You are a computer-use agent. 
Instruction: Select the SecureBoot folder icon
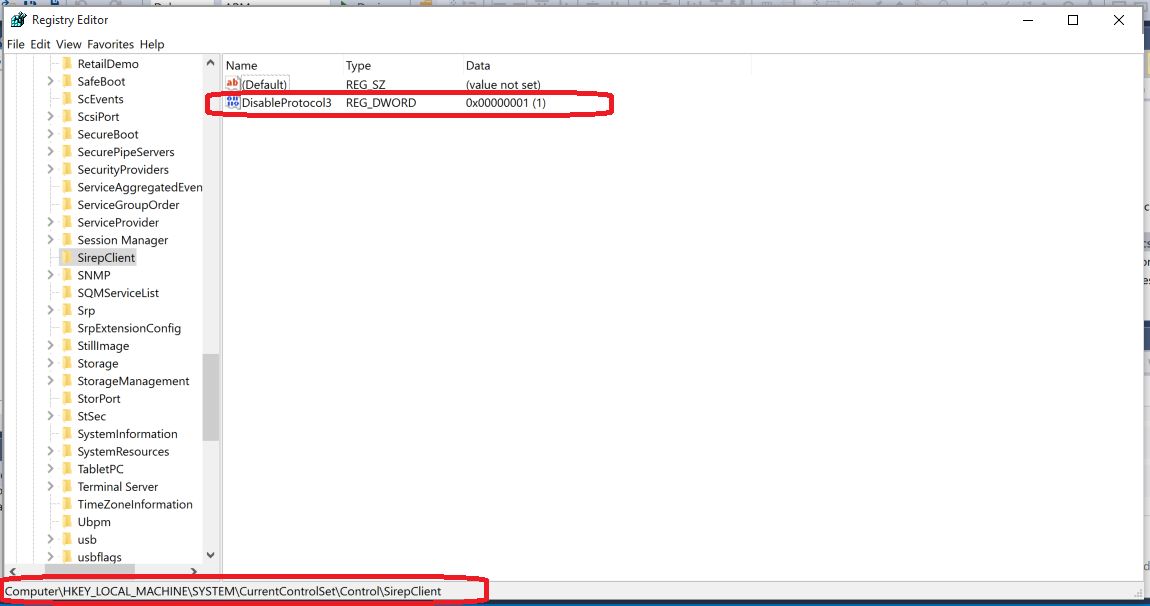(x=67, y=134)
